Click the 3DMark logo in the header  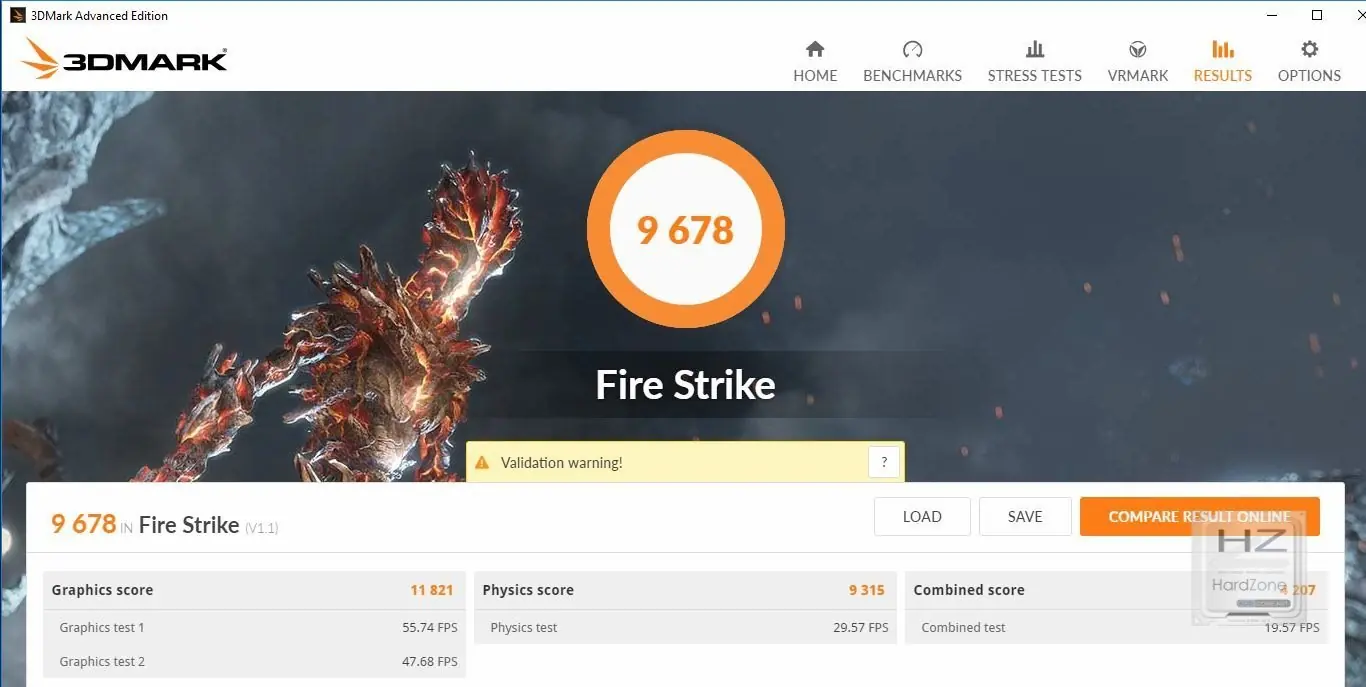coord(124,59)
